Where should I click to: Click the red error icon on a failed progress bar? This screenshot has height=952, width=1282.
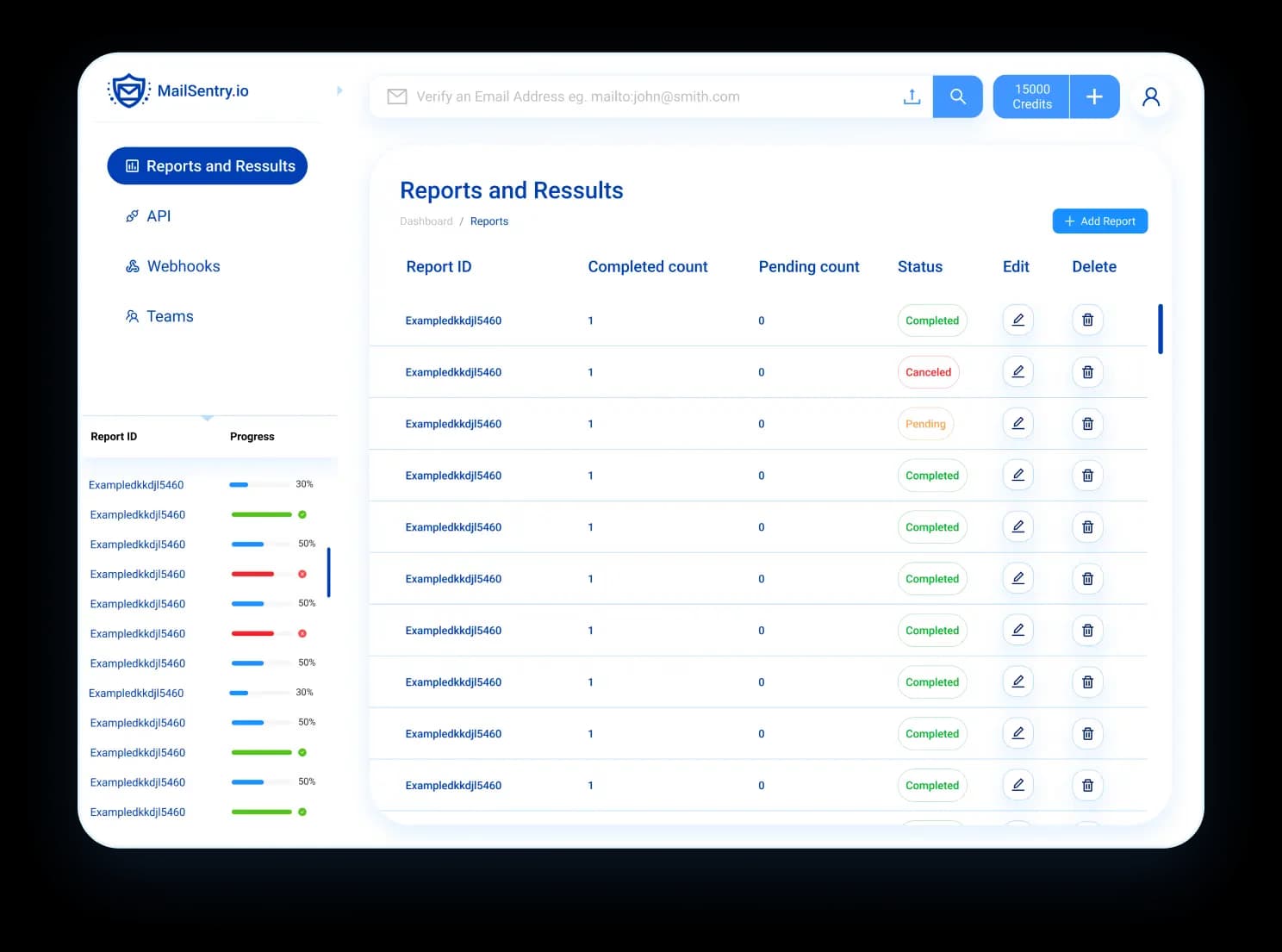[302, 573]
